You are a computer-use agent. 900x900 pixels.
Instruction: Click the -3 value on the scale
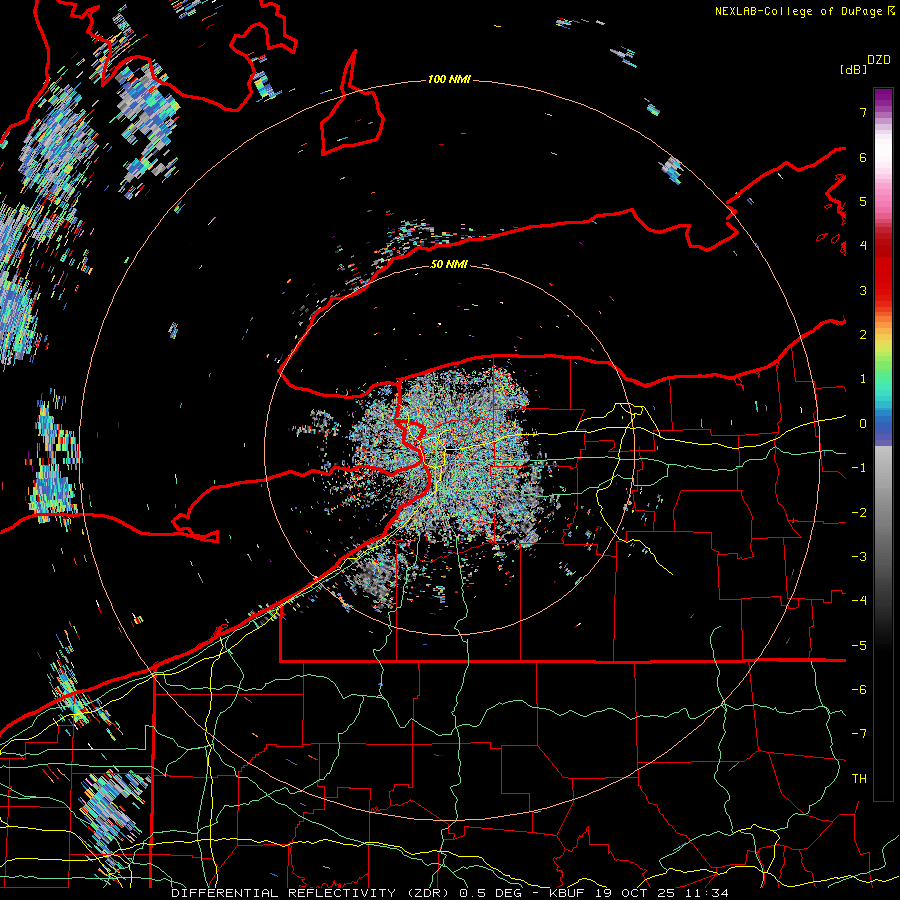point(859,557)
